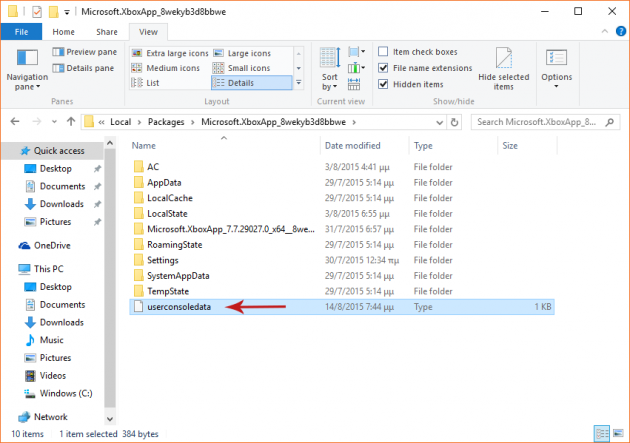
Task: Click the Navigation pane icon
Action: (27, 61)
